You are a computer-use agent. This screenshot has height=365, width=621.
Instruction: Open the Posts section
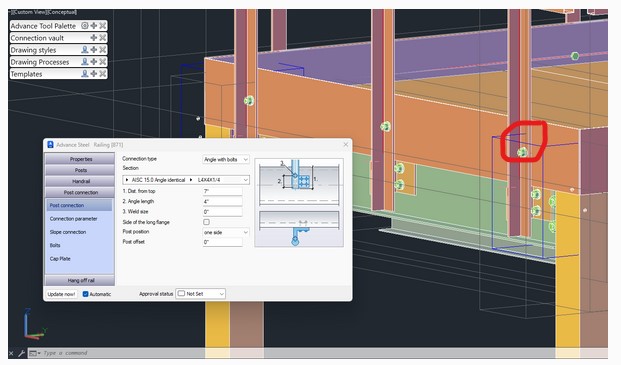(80, 170)
